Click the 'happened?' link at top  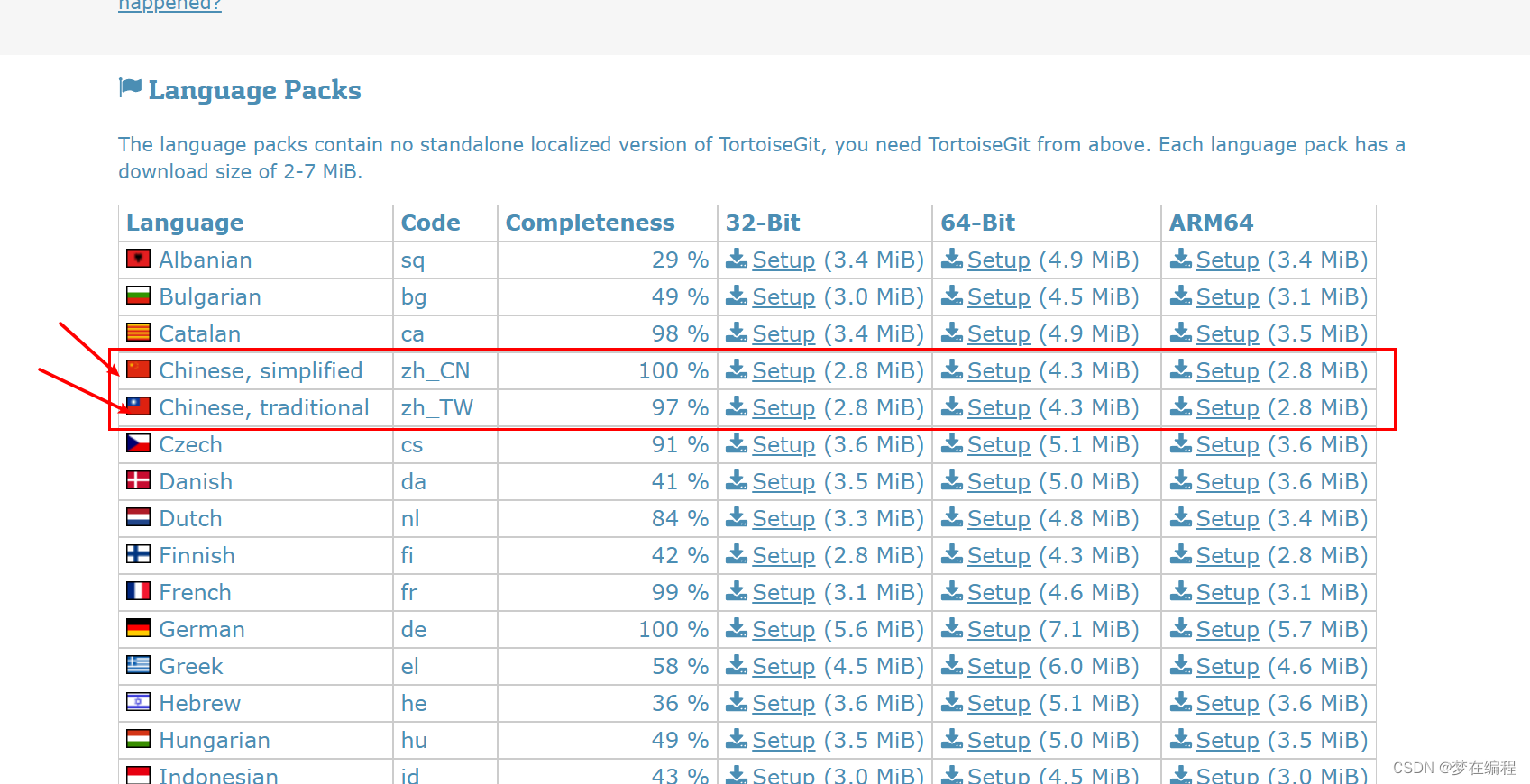point(169,5)
